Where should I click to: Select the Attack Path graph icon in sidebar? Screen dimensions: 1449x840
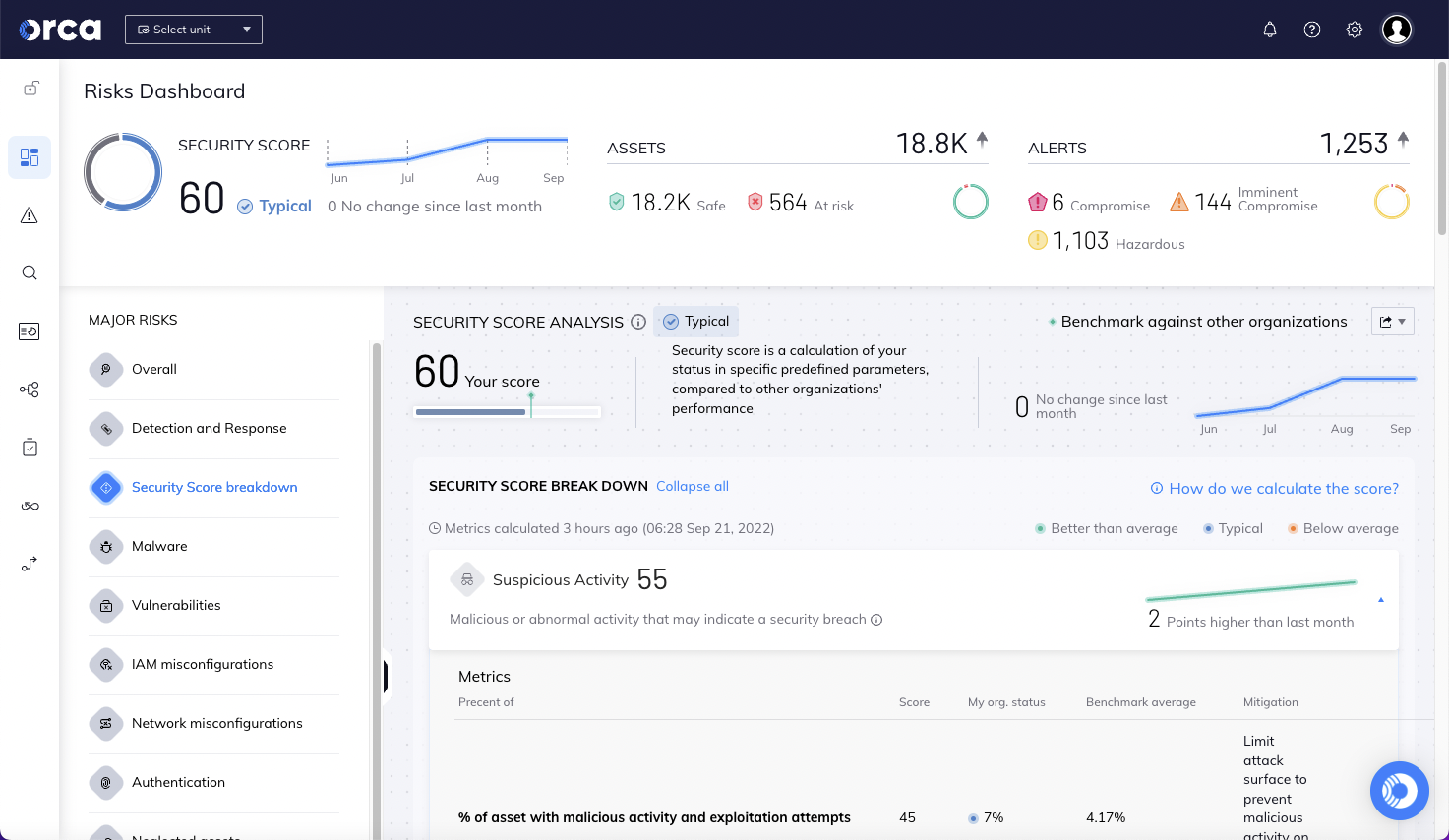coord(30,390)
